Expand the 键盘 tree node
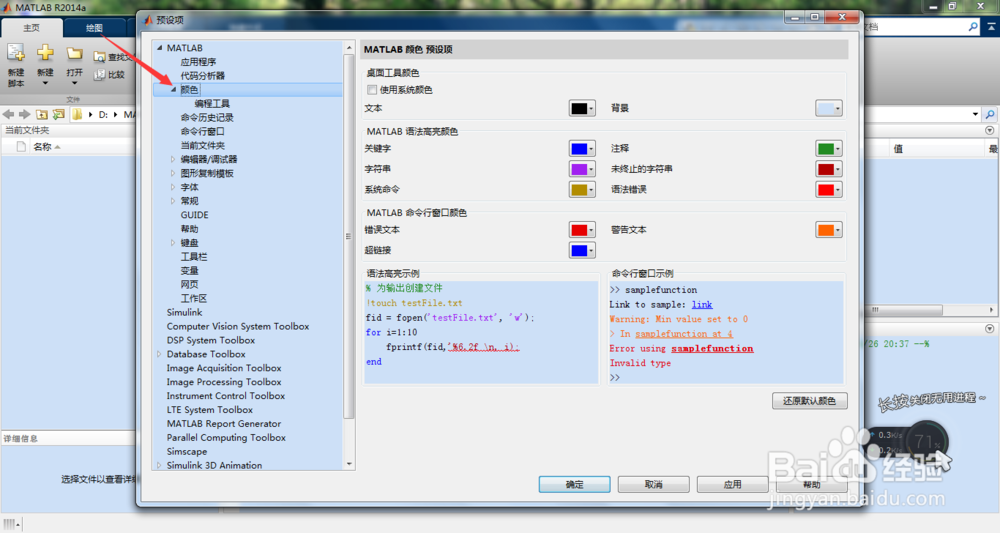The height and width of the screenshot is (533, 1000). 173,243
